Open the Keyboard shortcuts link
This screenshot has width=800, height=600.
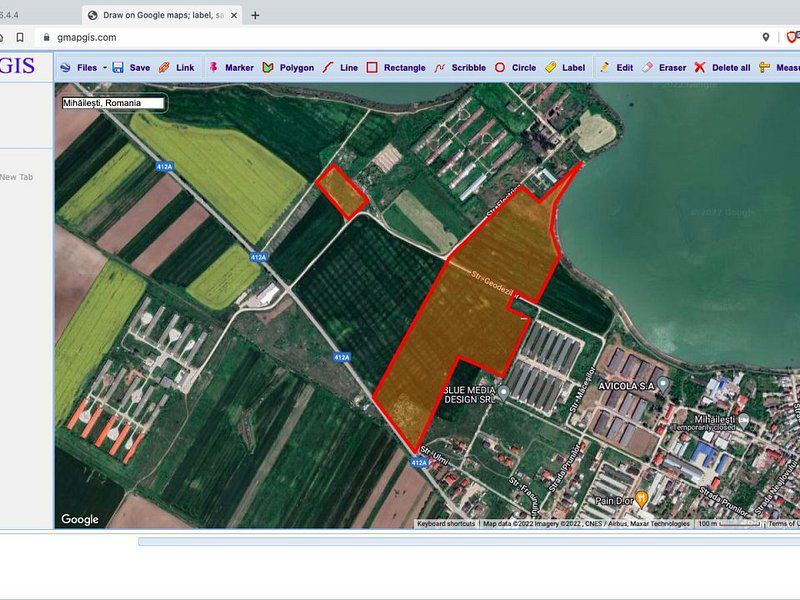pyautogui.click(x=446, y=524)
